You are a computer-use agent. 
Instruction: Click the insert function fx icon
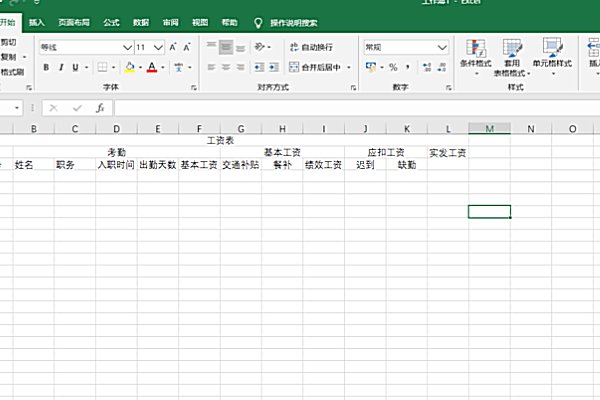coord(100,108)
